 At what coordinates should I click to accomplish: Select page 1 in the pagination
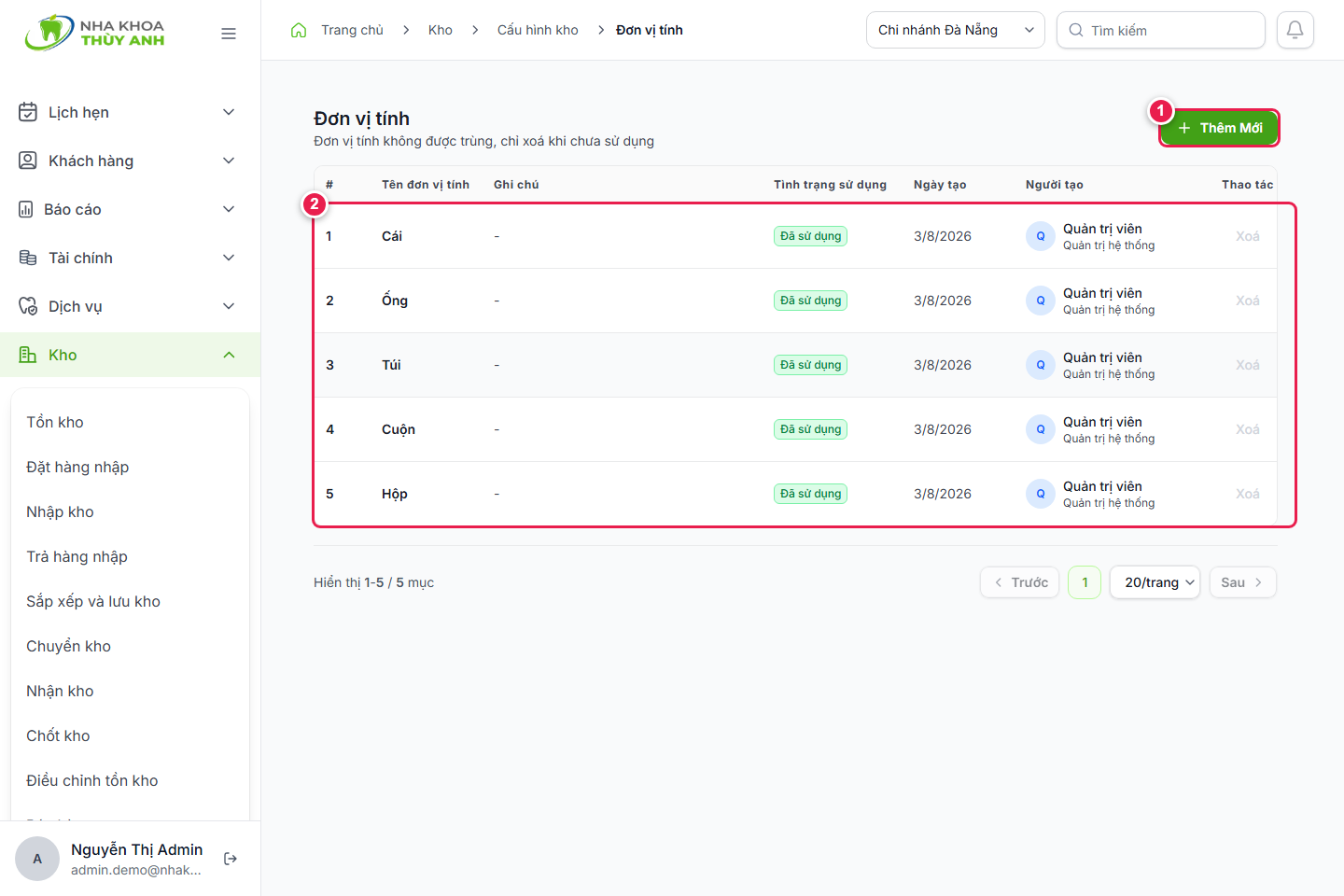(x=1085, y=582)
